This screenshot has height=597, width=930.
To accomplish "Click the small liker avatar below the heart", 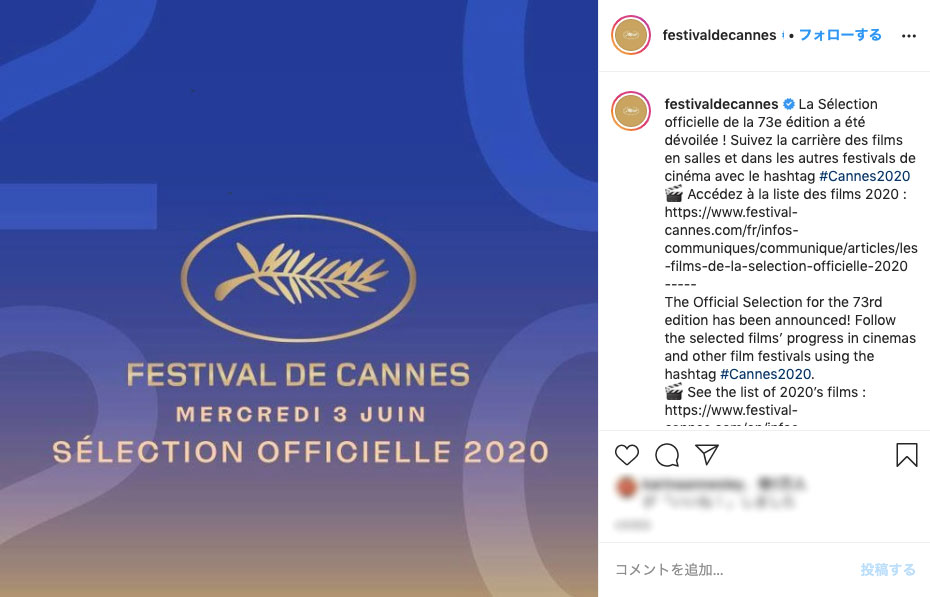I will (x=626, y=486).
